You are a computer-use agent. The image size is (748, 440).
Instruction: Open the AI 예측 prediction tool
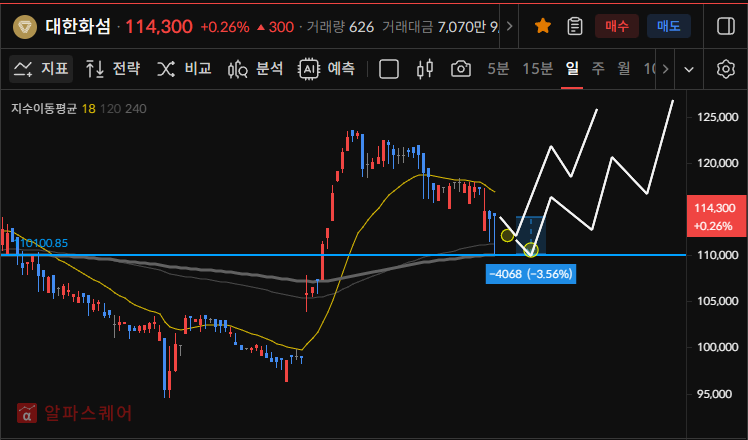point(327,69)
